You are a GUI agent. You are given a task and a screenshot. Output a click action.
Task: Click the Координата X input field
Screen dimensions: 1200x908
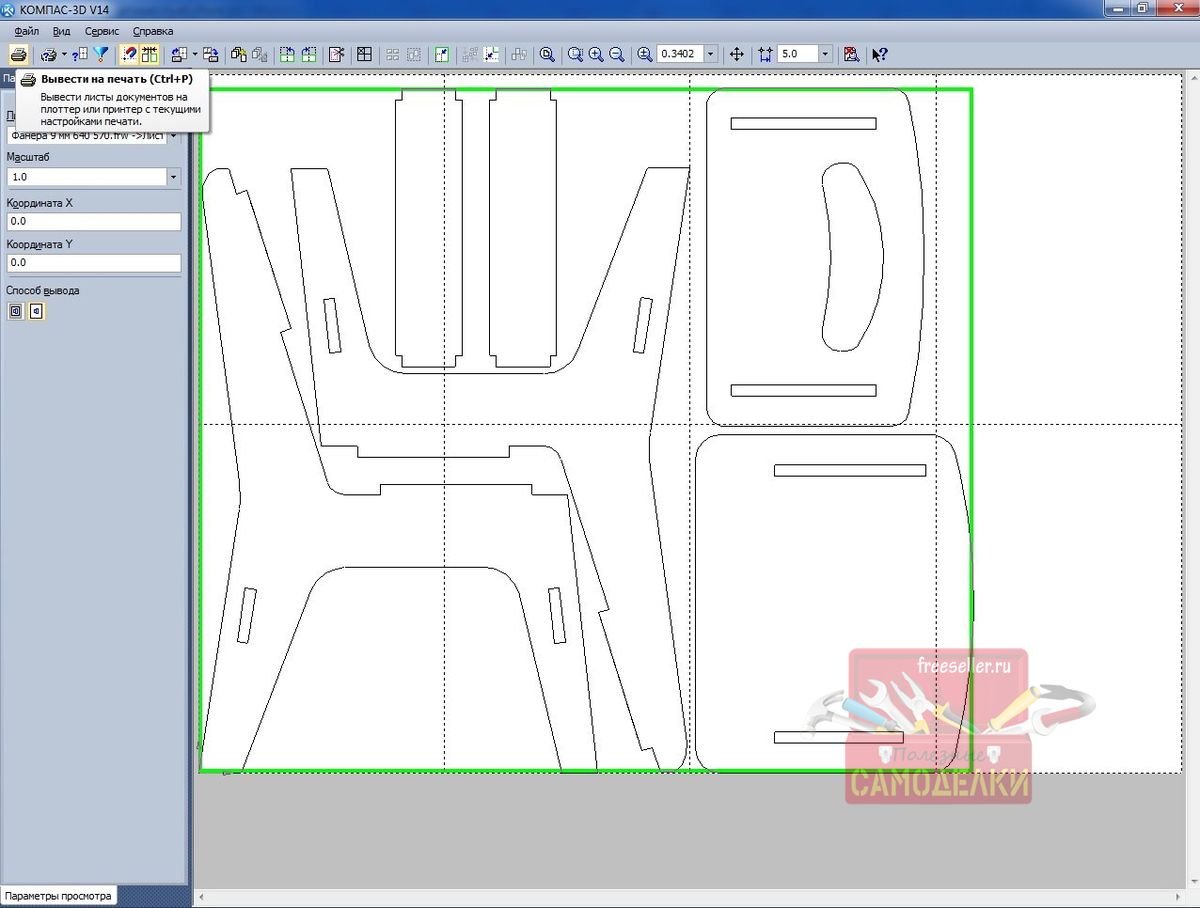tap(93, 222)
